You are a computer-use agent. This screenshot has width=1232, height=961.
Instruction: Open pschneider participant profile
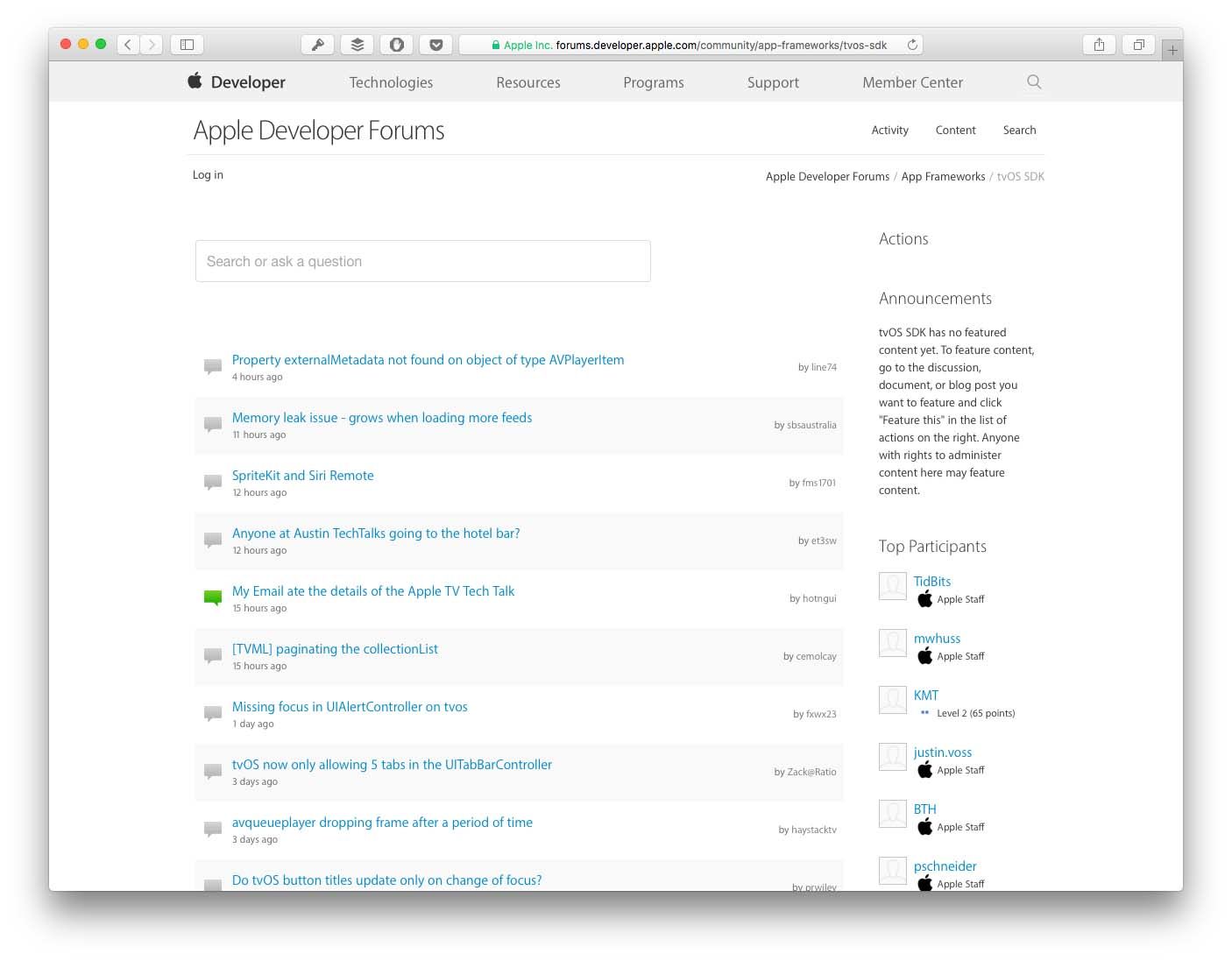[x=945, y=866]
